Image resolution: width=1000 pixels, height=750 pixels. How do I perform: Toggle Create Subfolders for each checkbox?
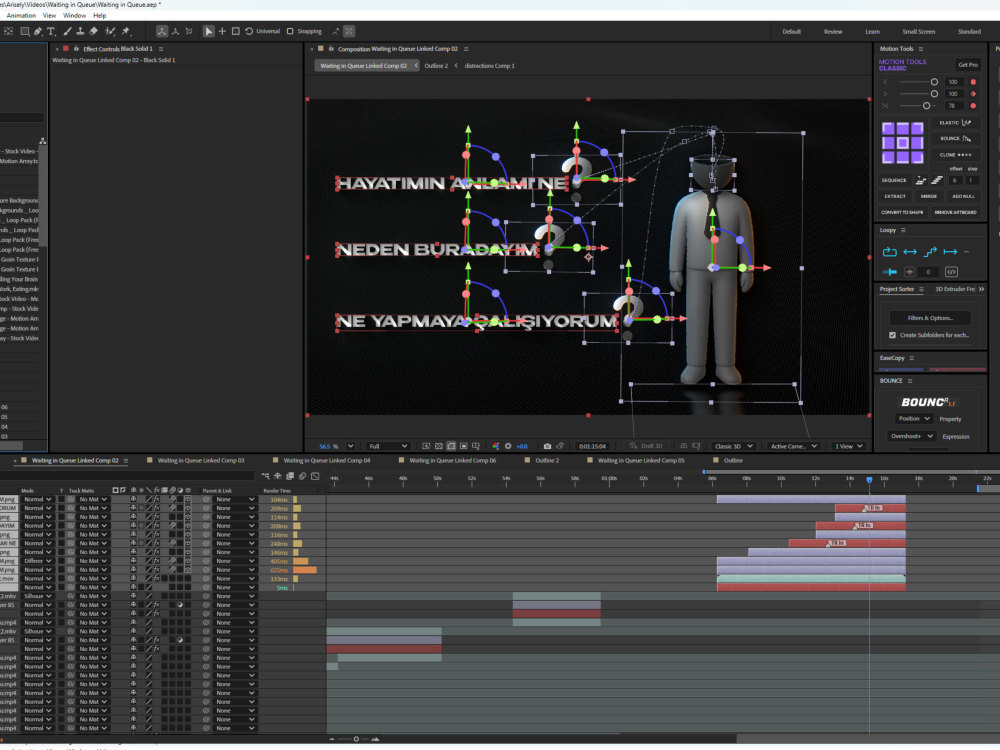pos(892,335)
